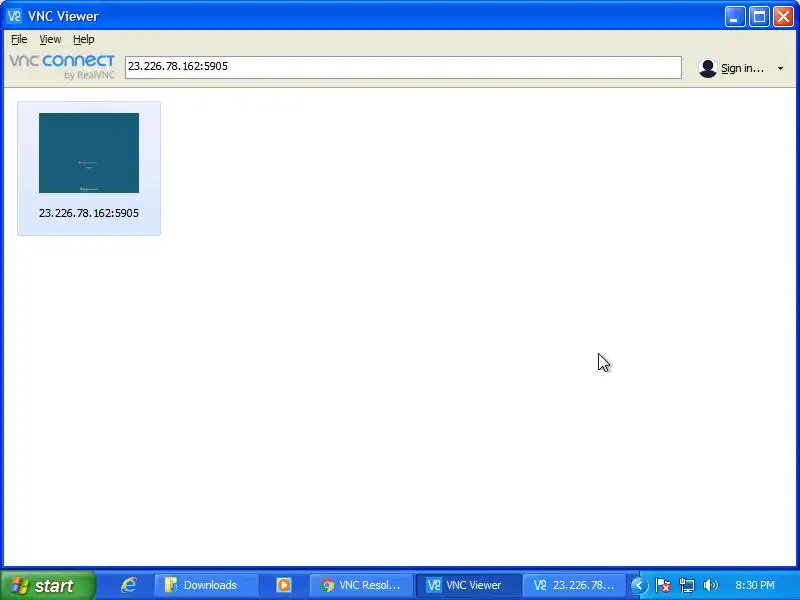Click the VNC Viewer title bar icon
Viewport: 800px width, 600px height.
14,16
